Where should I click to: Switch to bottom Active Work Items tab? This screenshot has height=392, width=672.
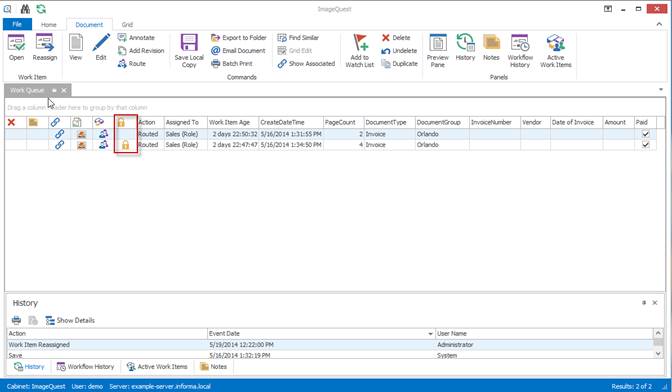pyautogui.click(x=157, y=367)
